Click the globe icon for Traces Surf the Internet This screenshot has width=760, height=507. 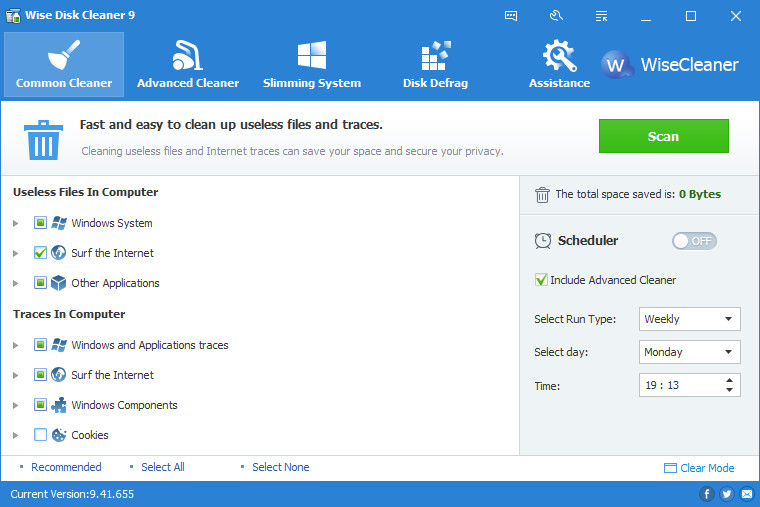59,375
